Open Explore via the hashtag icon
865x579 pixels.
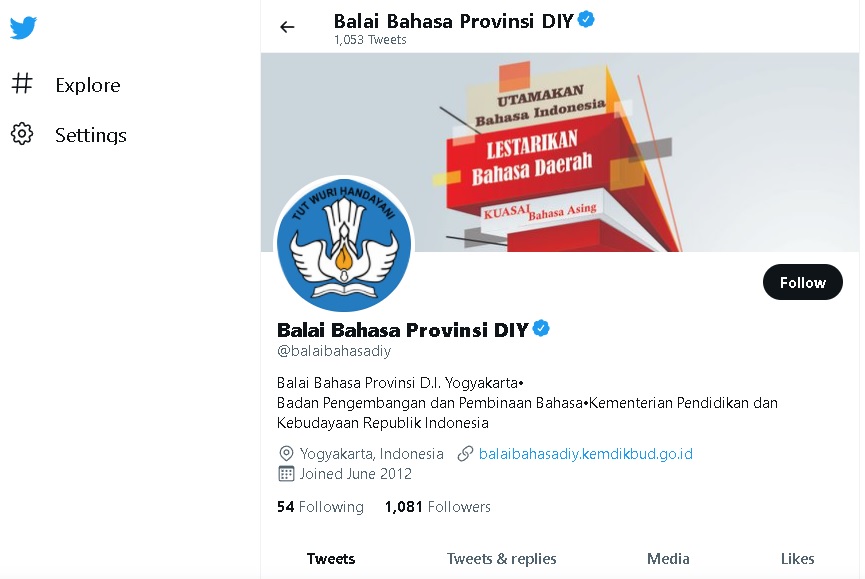[x=22, y=84]
